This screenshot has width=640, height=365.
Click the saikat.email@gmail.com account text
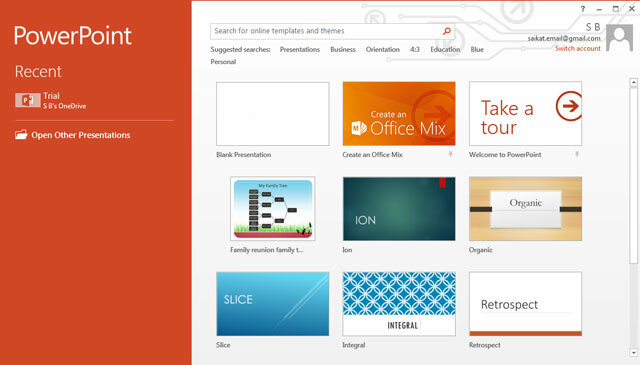[x=564, y=38]
